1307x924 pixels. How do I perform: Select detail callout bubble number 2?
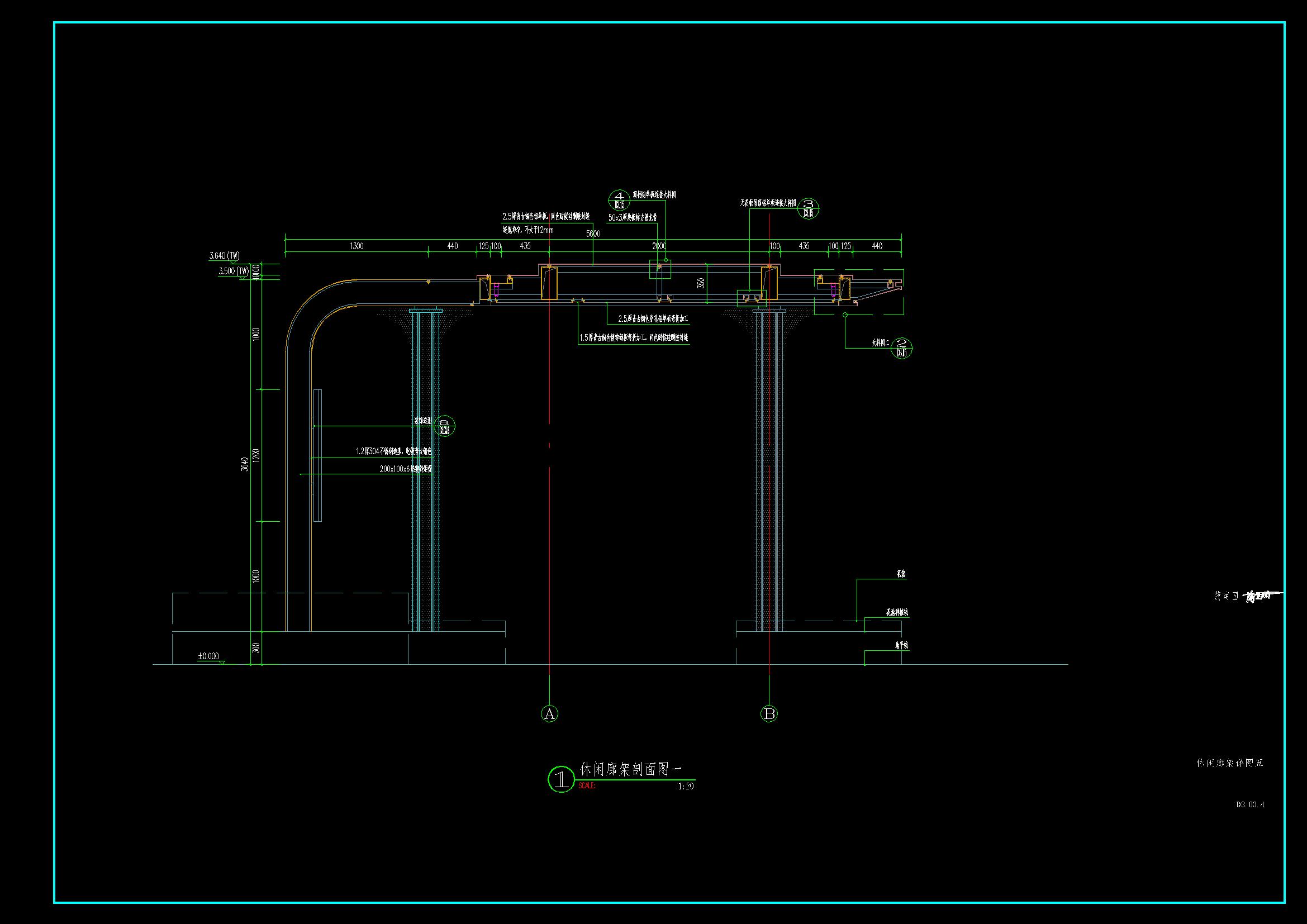coord(902,347)
